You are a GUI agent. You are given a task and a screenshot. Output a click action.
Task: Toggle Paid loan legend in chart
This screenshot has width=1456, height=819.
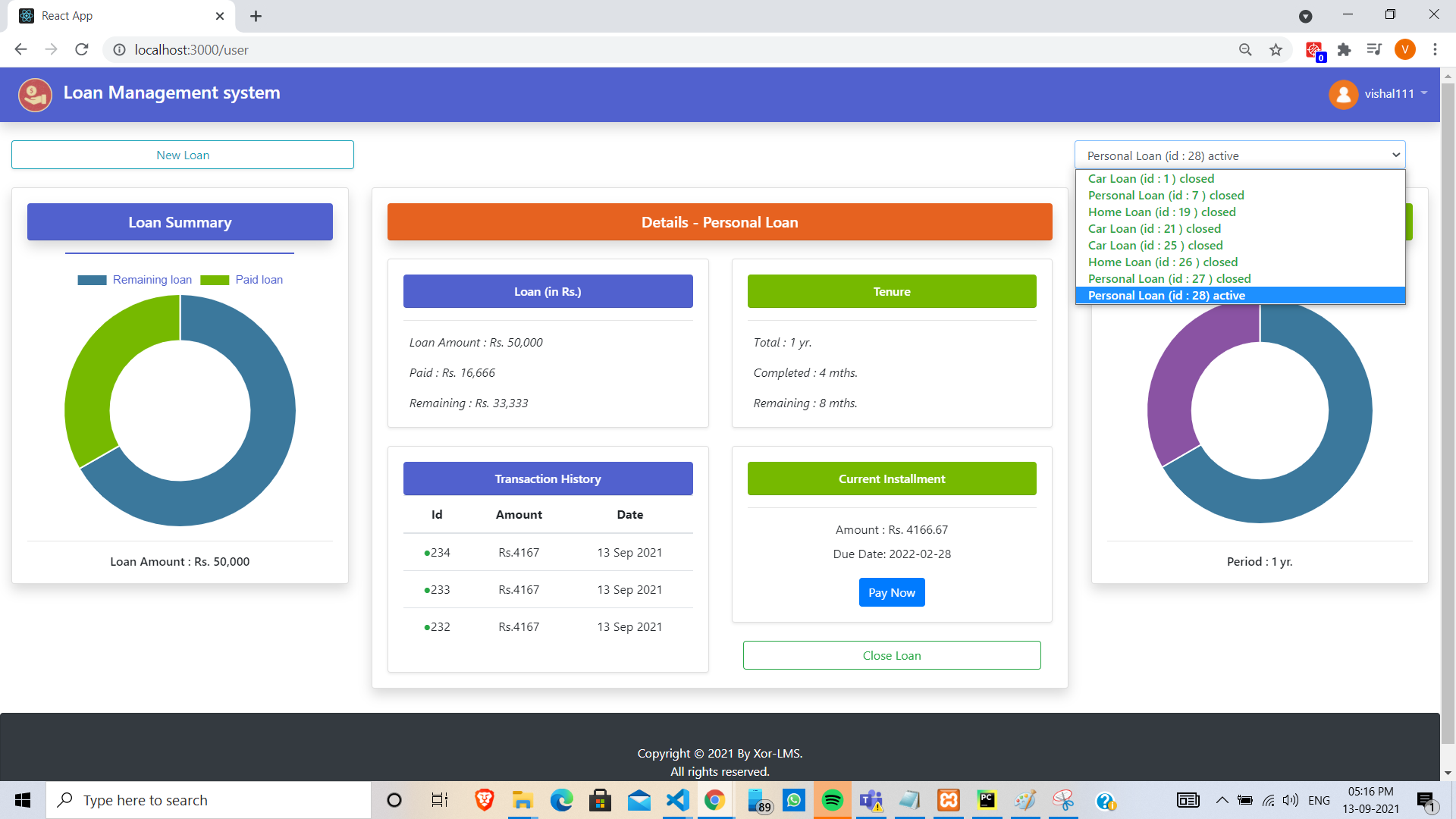click(x=242, y=280)
